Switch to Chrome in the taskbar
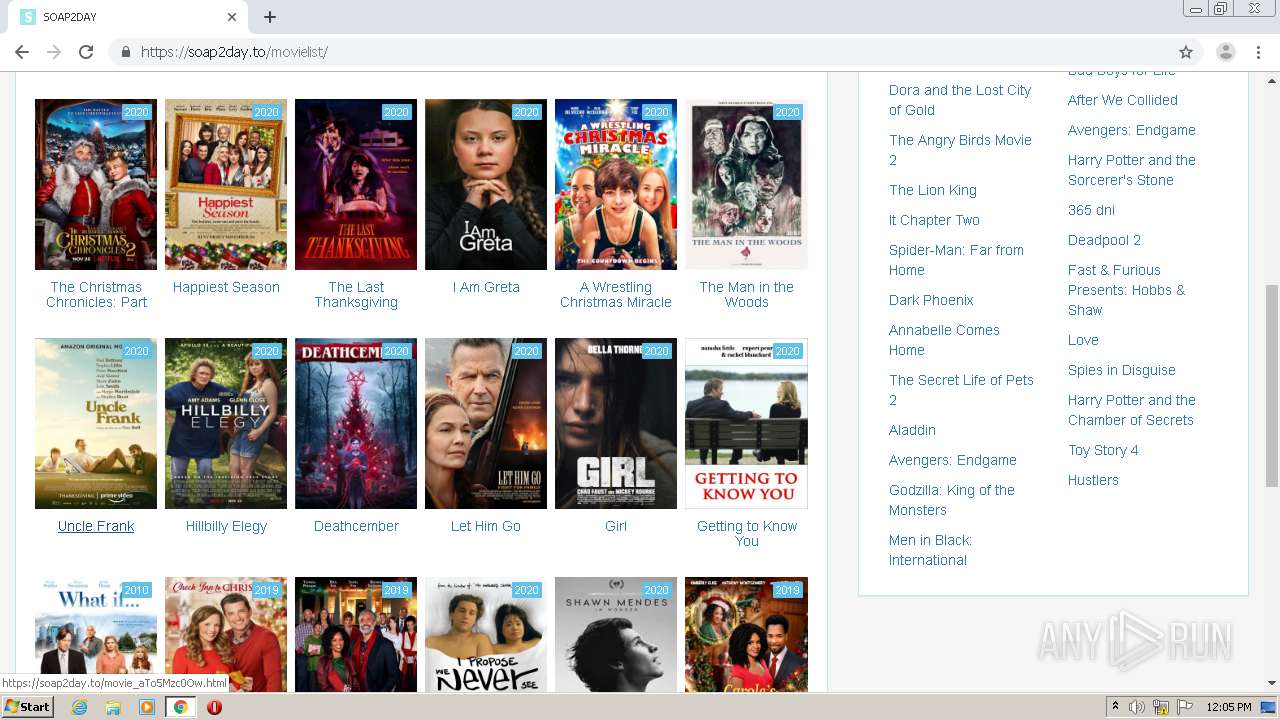The image size is (1280, 720). [180, 707]
